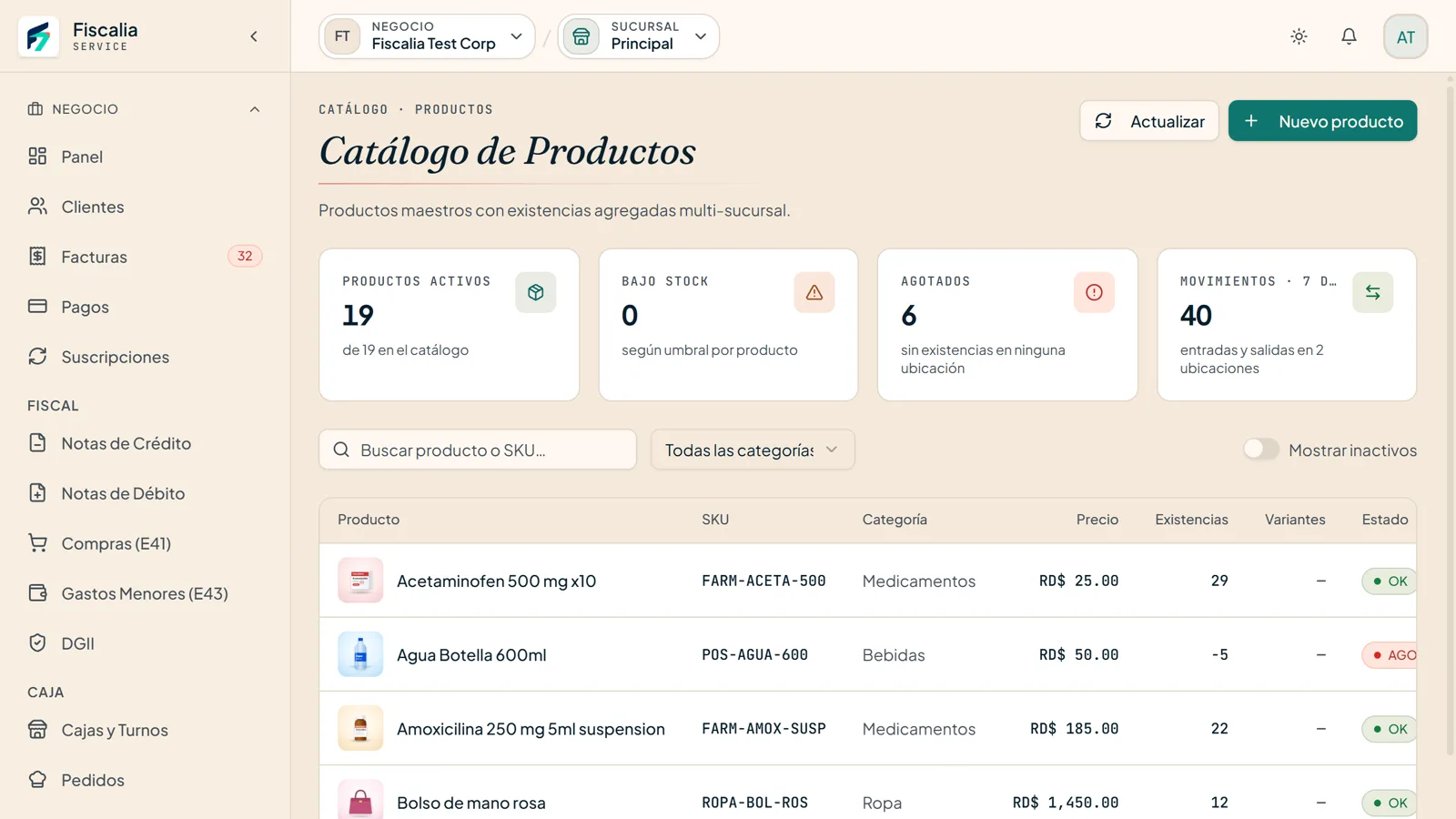
Task: Click Agua Botella 600ml thumbnail
Action: (x=360, y=654)
